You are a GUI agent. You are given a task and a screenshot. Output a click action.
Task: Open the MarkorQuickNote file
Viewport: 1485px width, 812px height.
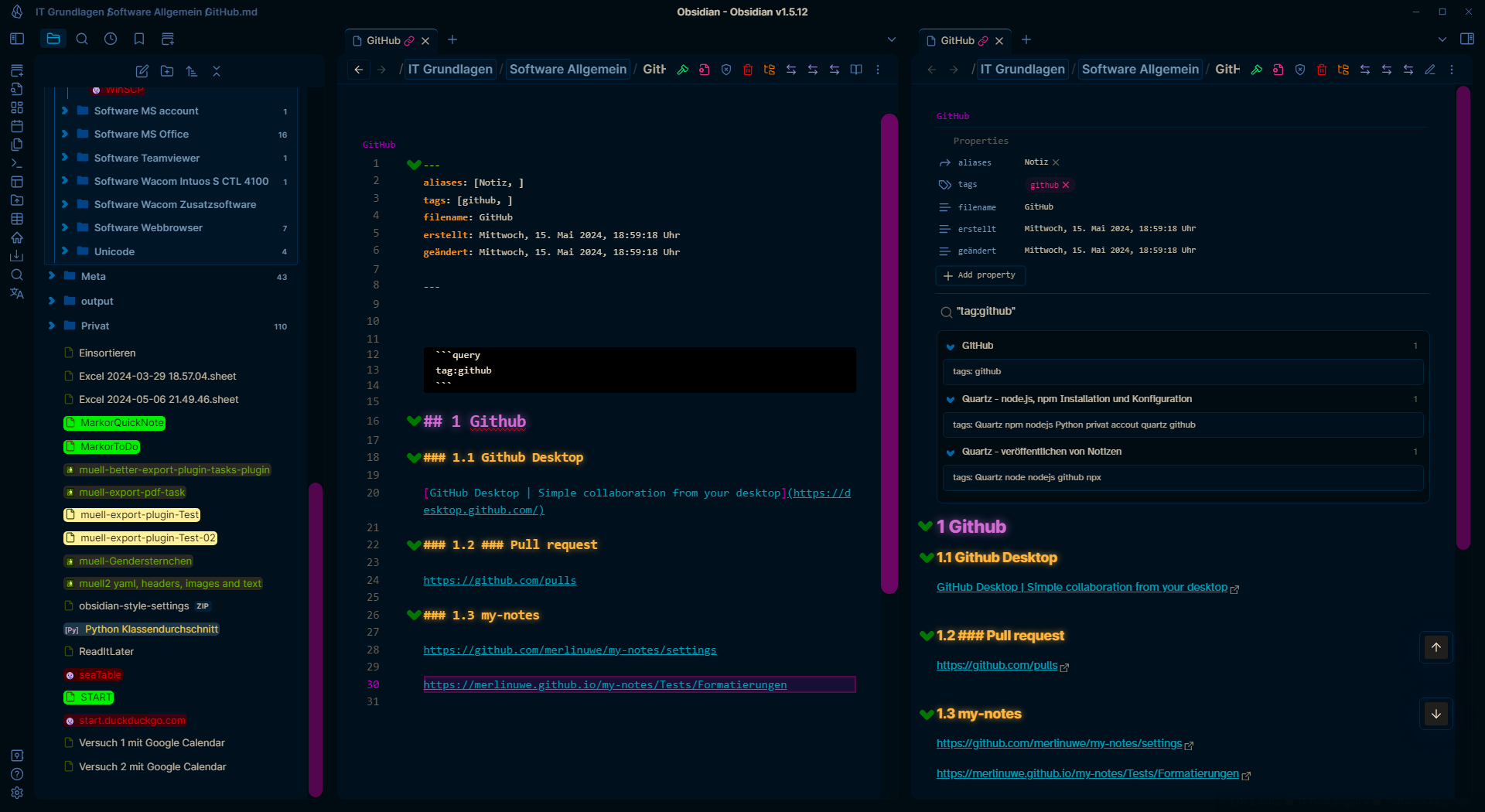pyautogui.click(x=114, y=423)
